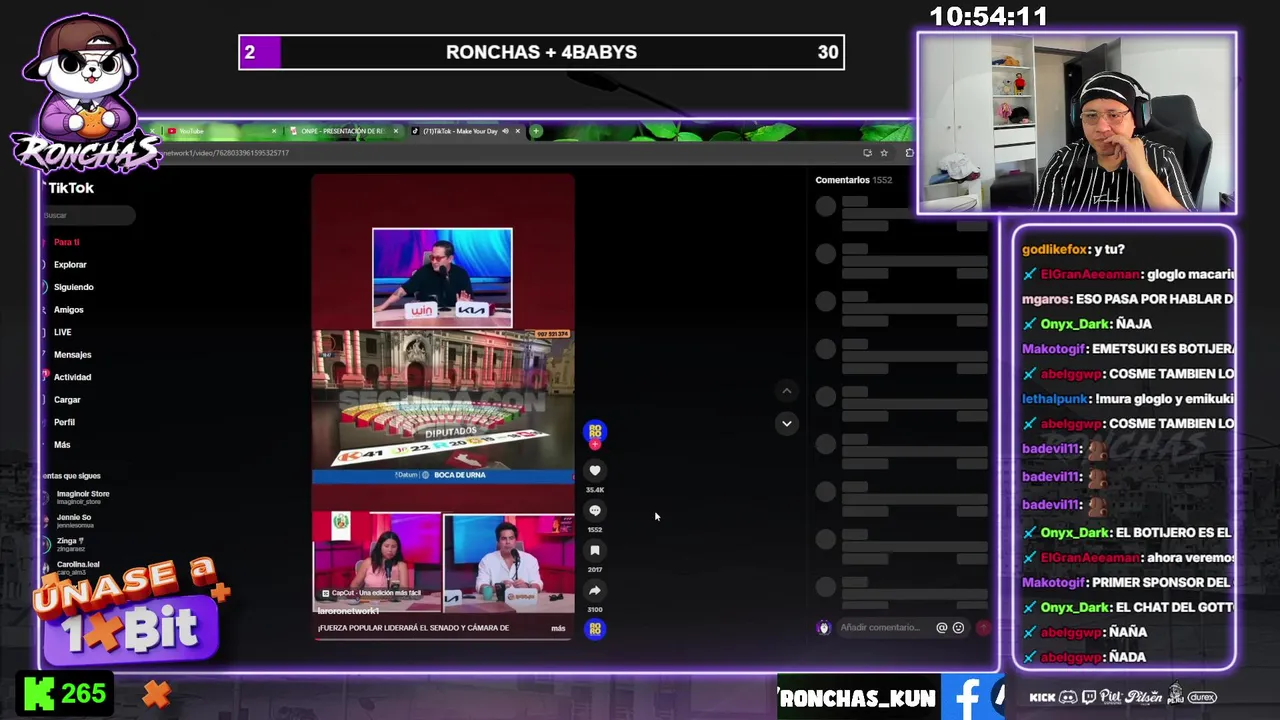Mute the TikTok tab audio speaker icon
1280x720 pixels.
coord(505,131)
